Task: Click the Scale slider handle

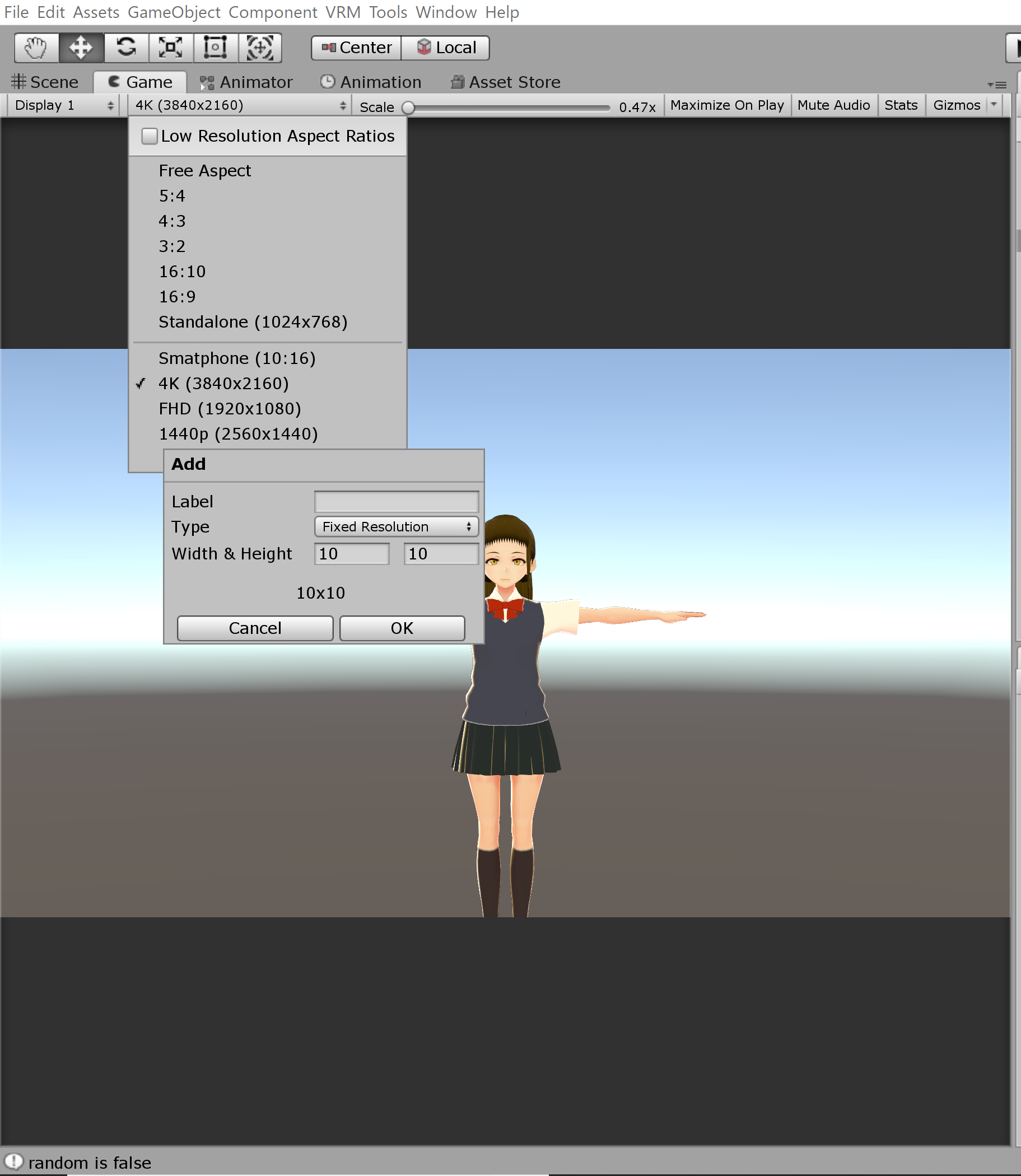Action: 408,108
